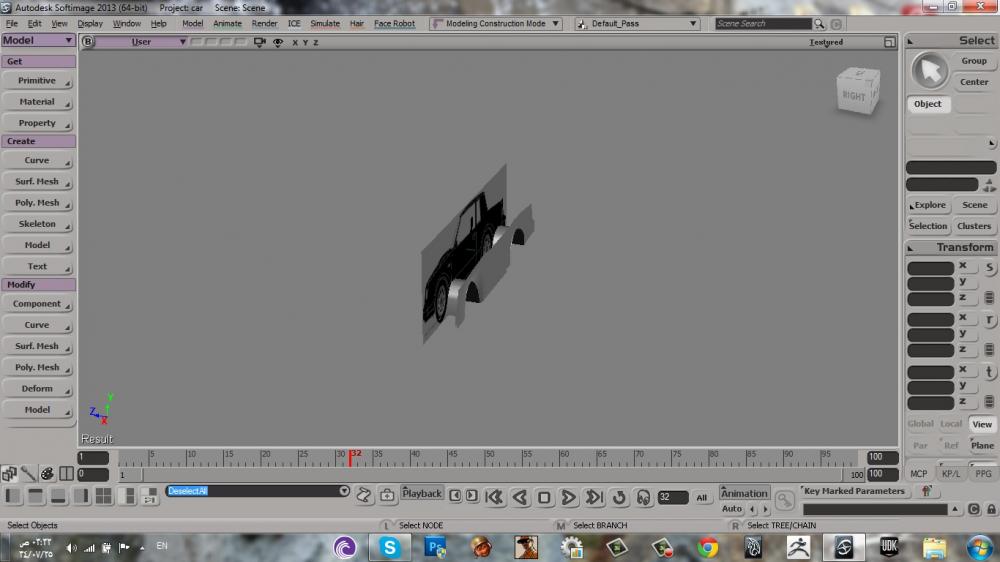This screenshot has width=1000, height=562.
Task: Open the Playback menu
Action: pos(422,493)
